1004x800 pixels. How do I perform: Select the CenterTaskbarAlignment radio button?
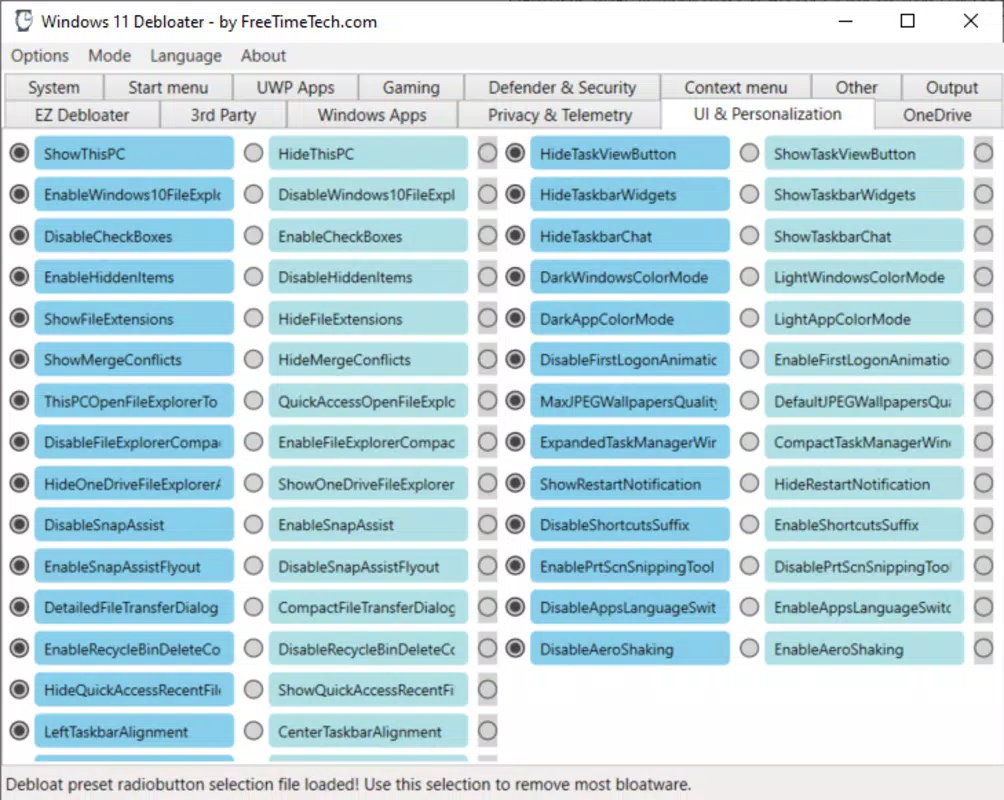[x=254, y=731]
